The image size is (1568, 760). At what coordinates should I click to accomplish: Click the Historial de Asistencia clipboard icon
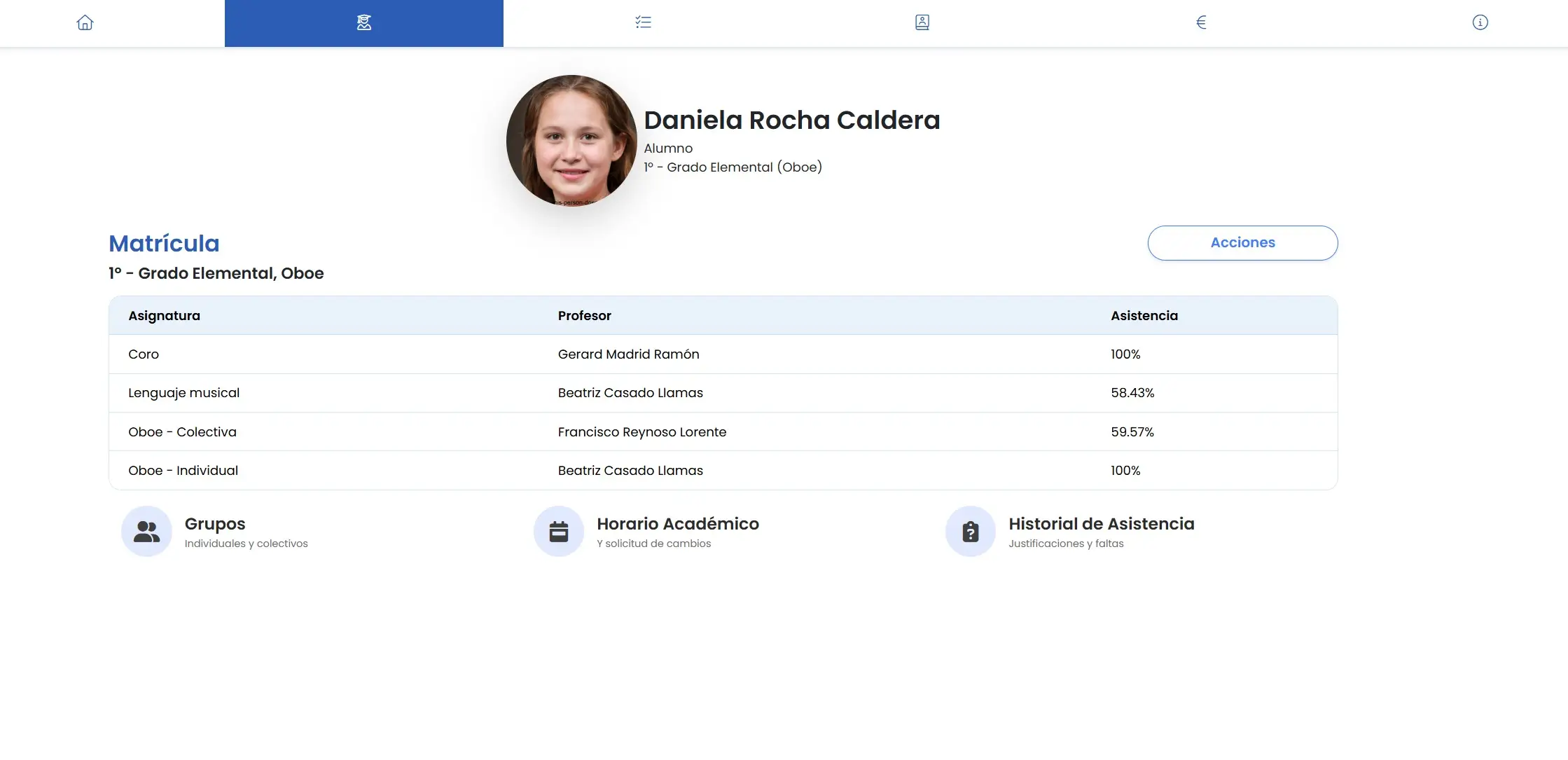click(x=970, y=531)
